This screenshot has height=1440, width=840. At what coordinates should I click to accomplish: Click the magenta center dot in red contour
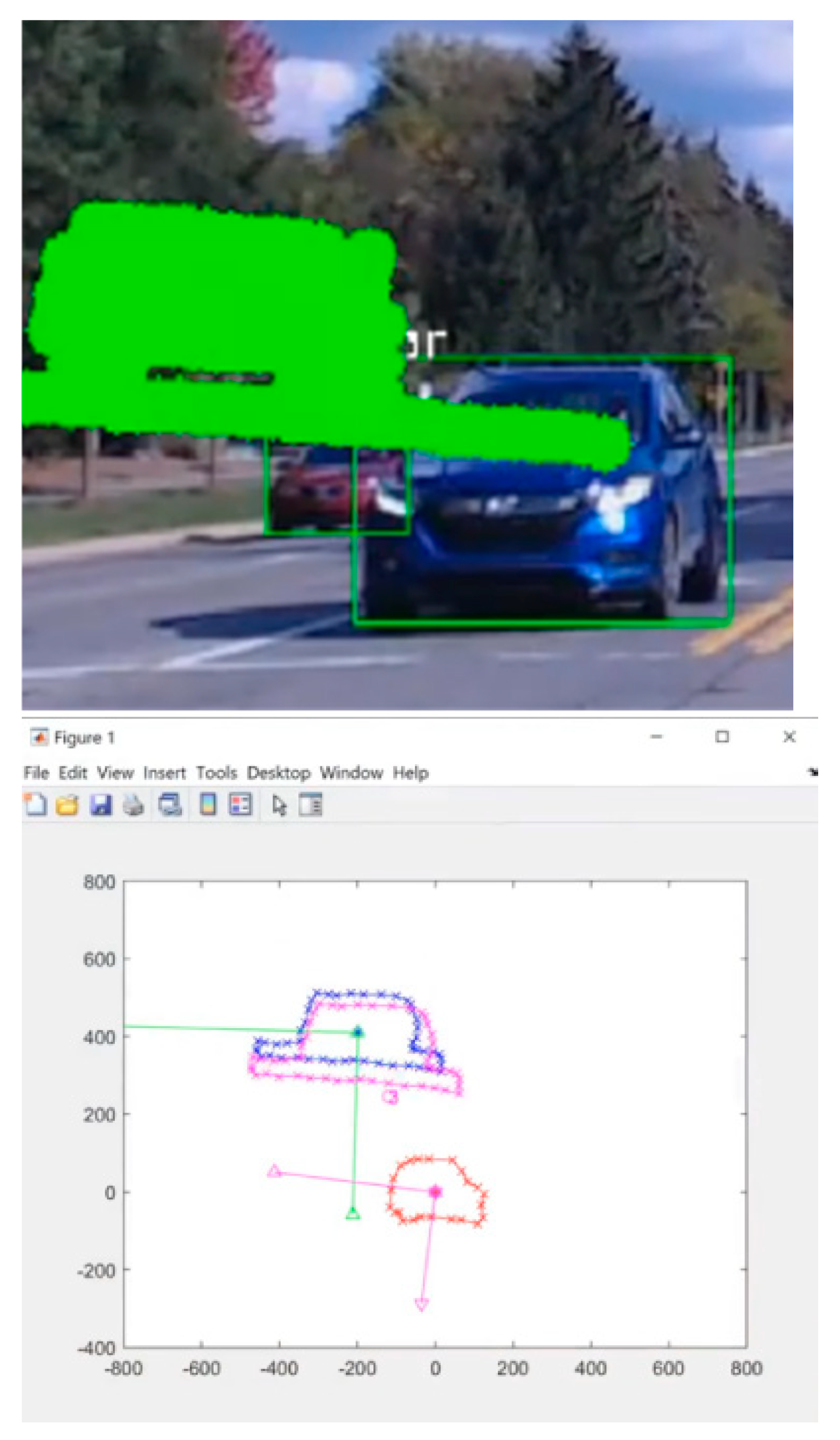coord(435,1192)
